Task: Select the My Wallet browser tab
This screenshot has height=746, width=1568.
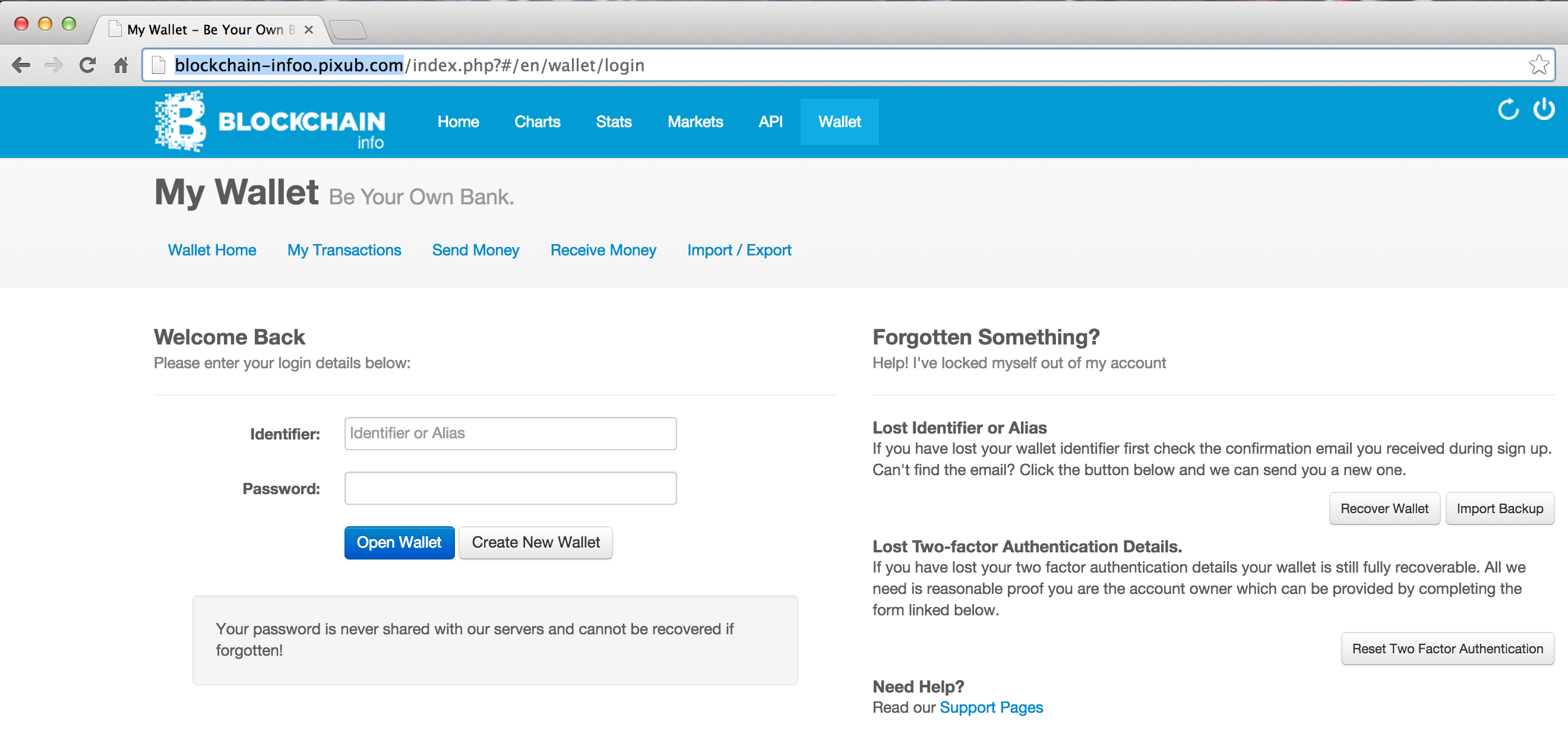Action: pos(211,29)
